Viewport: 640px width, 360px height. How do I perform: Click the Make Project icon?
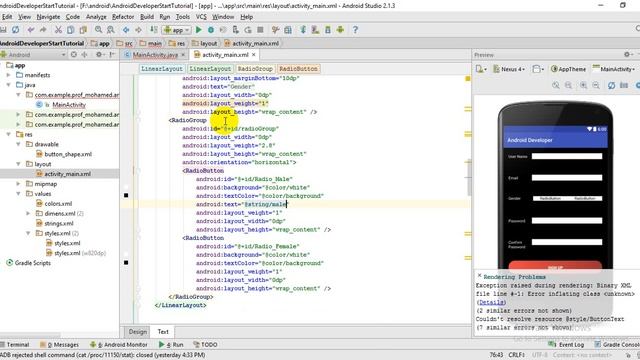[x=154, y=30]
